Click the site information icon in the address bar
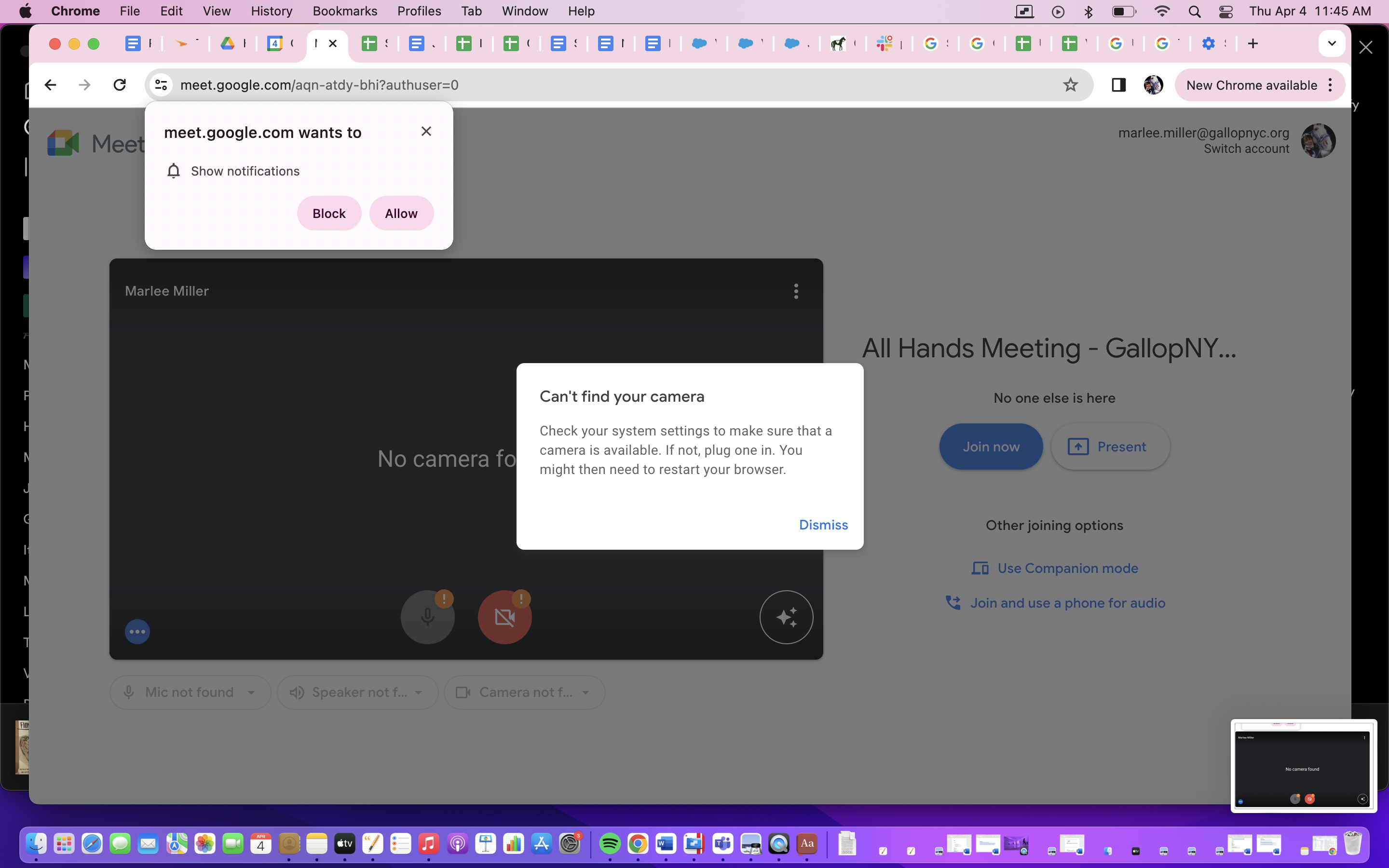The height and width of the screenshot is (868, 1389). tap(161, 85)
